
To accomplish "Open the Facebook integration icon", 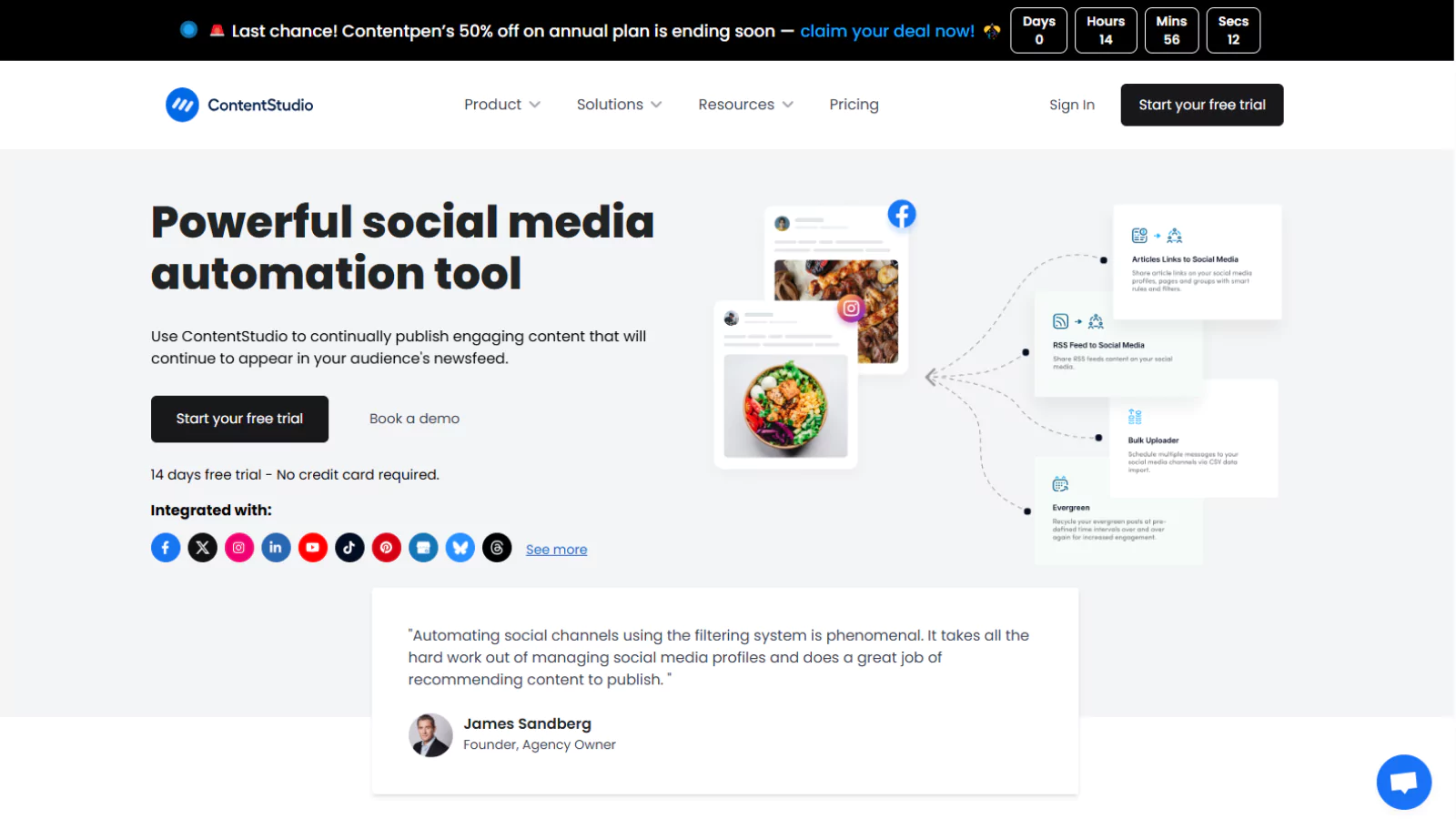I will (166, 548).
